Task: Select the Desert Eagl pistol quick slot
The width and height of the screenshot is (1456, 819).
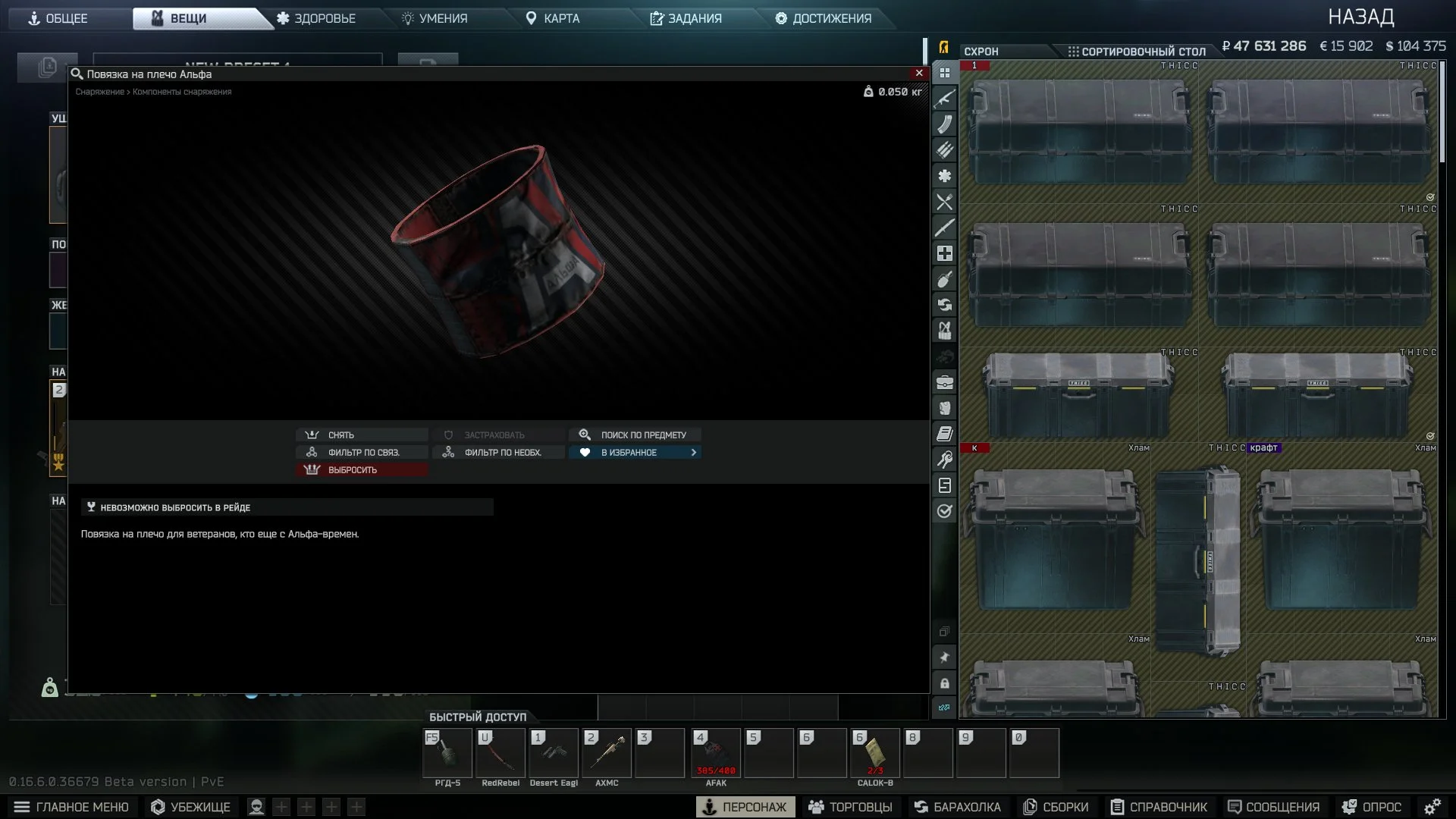Action: click(554, 753)
